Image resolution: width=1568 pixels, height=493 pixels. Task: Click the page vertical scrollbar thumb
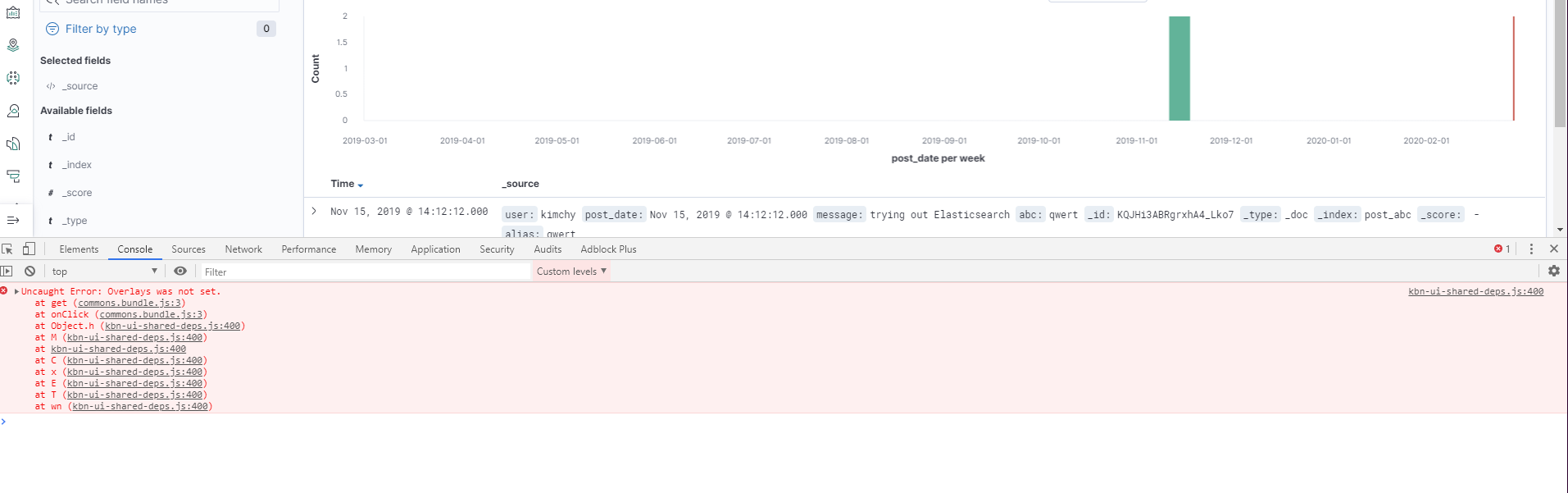[x=1560, y=63]
